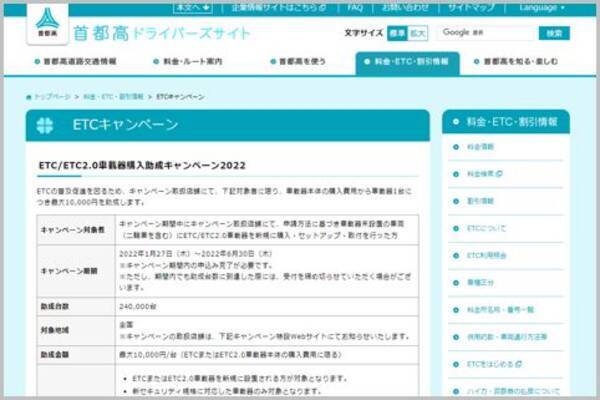
Task: Click the キャンペーン期間 table header cell
Action: pyautogui.click(x=76, y=271)
